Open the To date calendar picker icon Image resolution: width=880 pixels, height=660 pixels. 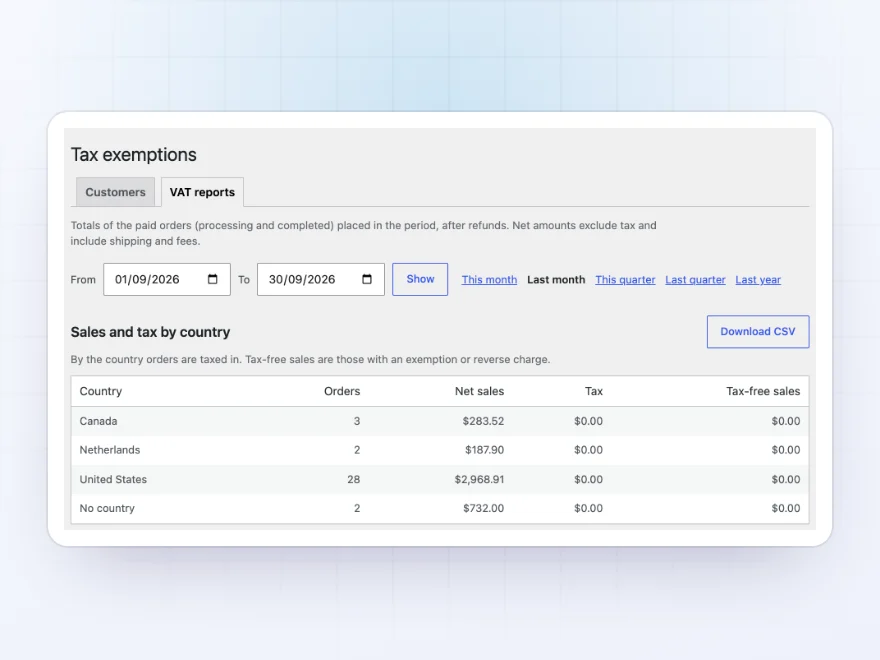click(x=367, y=279)
